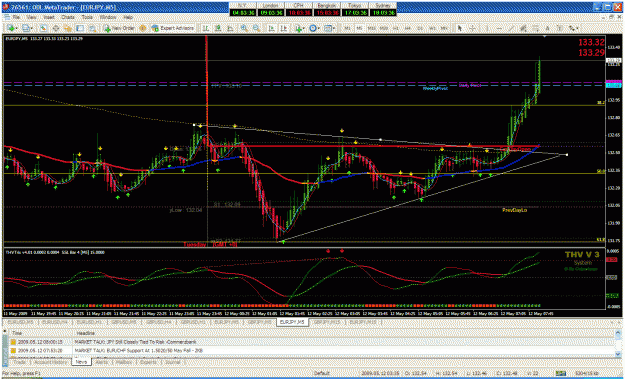Select the Fibonacci retracement tool

point(535,28)
